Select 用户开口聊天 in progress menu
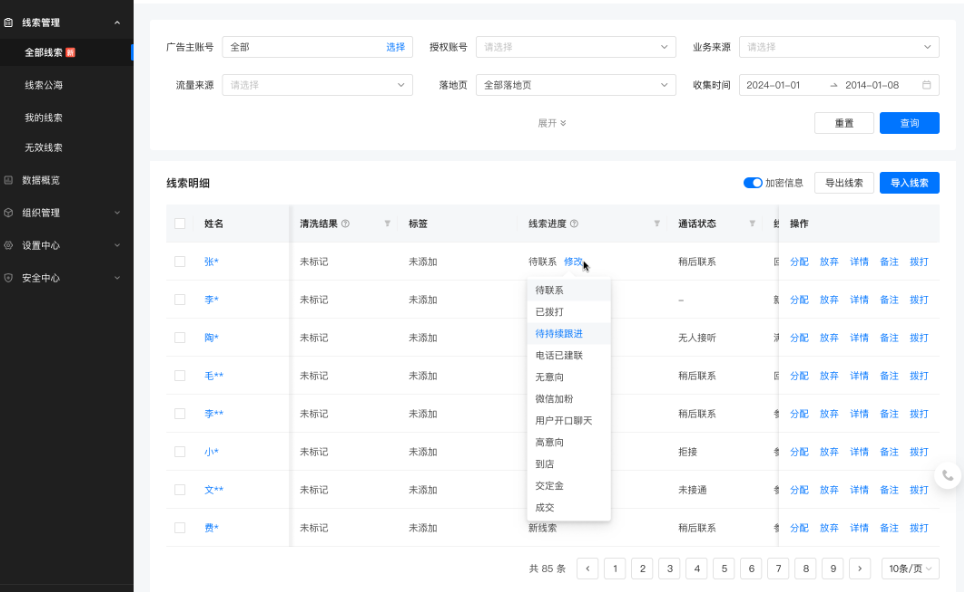 tap(569, 420)
